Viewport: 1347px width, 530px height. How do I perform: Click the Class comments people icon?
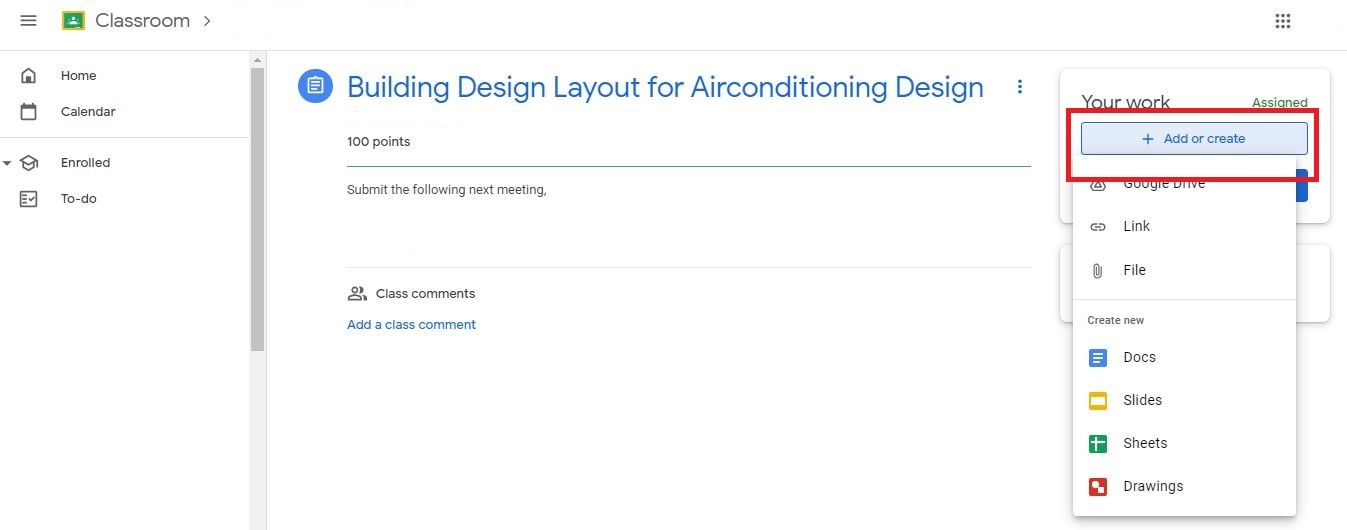coord(357,294)
